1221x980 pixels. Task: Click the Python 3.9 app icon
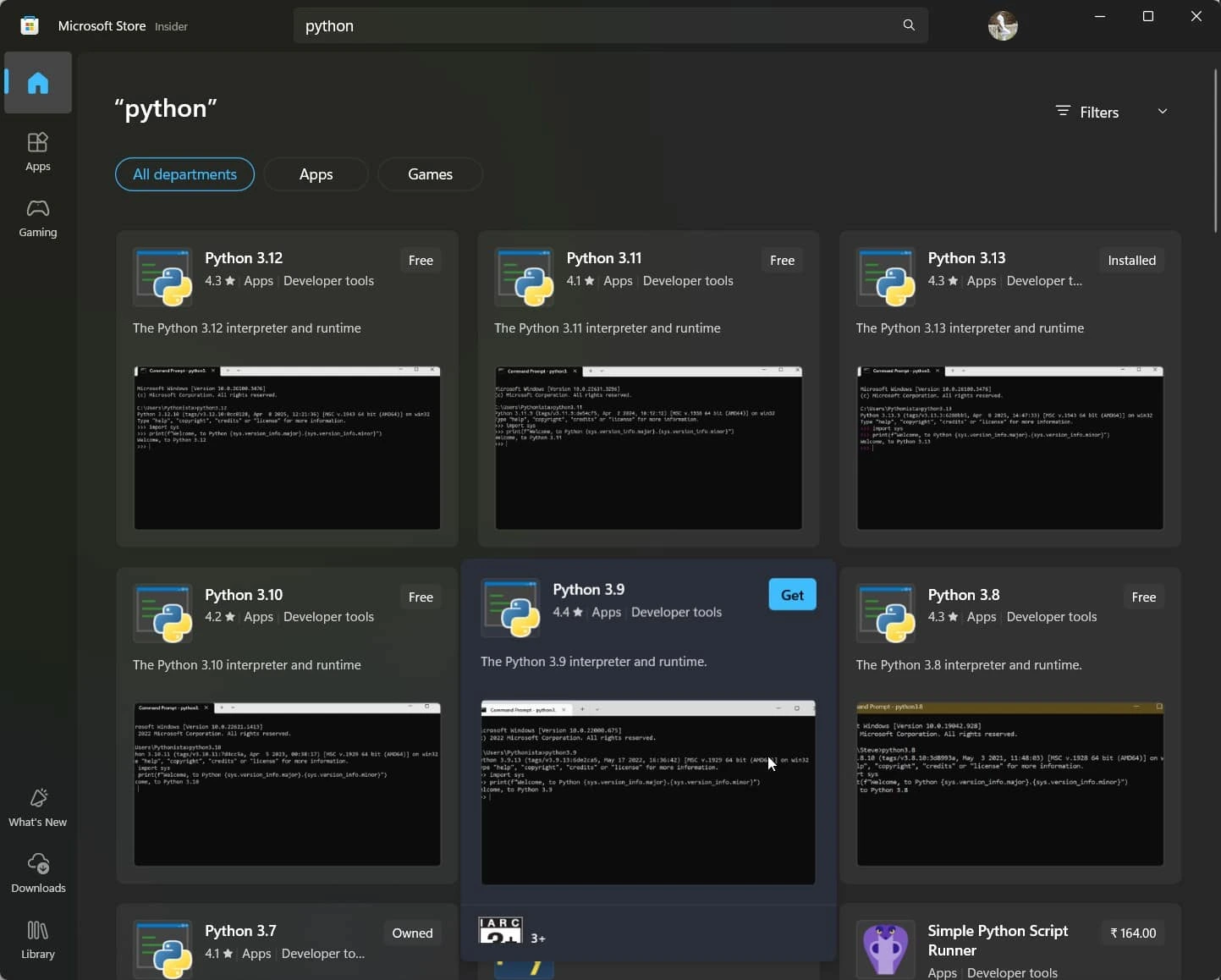(510, 608)
